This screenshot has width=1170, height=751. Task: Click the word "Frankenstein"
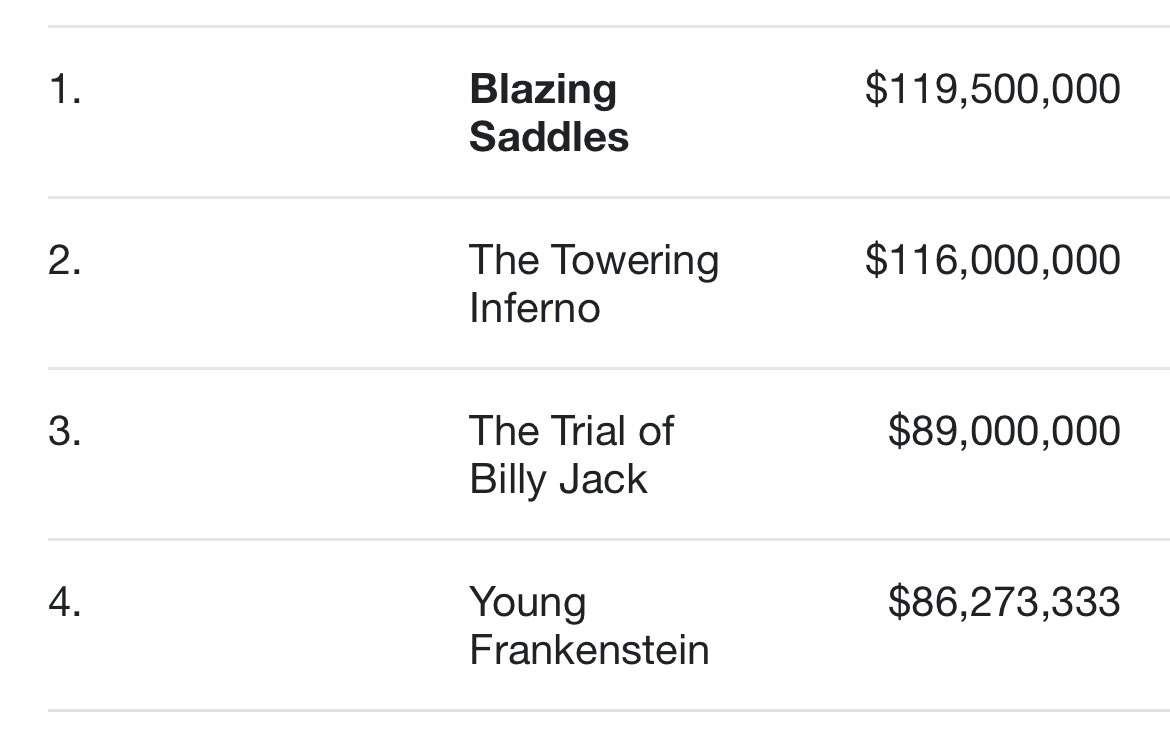click(x=589, y=650)
